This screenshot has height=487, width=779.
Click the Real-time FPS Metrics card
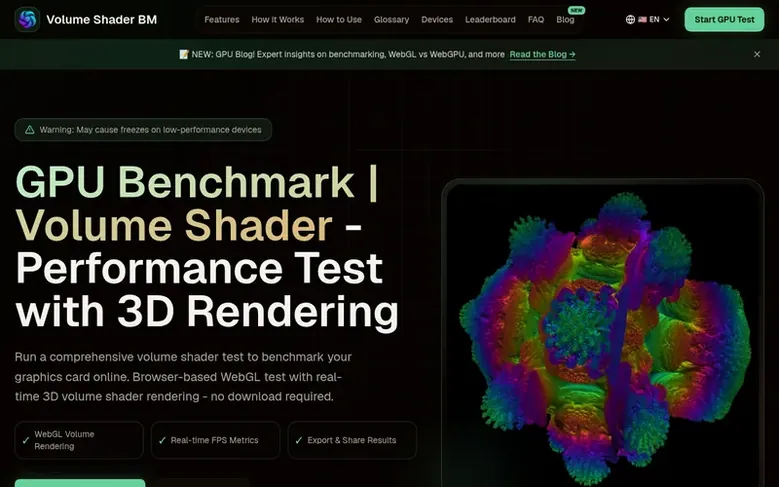(x=216, y=440)
